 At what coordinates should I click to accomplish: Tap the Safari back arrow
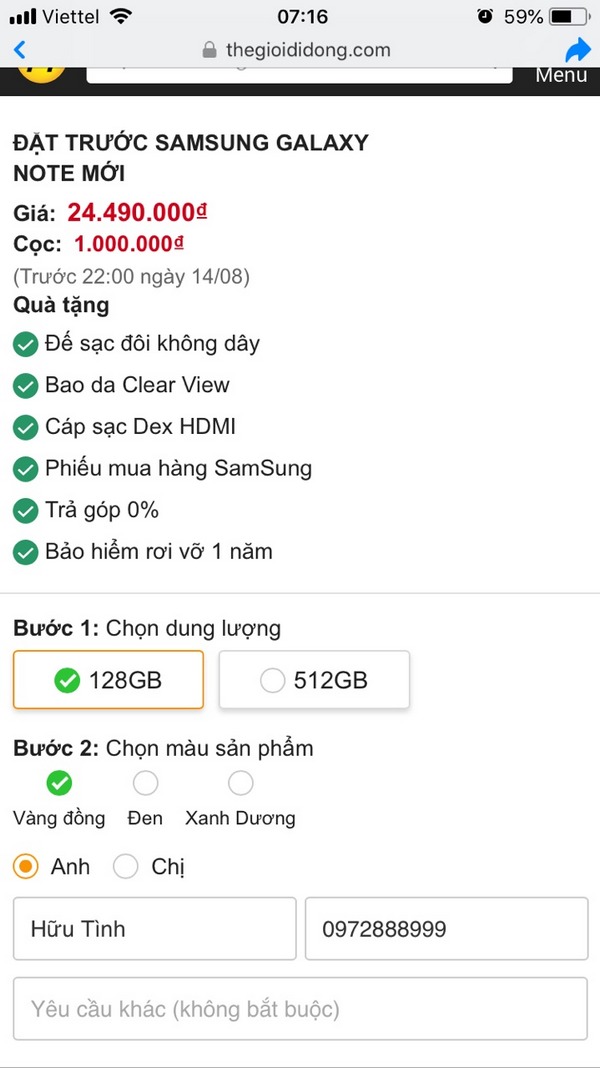pos(20,50)
